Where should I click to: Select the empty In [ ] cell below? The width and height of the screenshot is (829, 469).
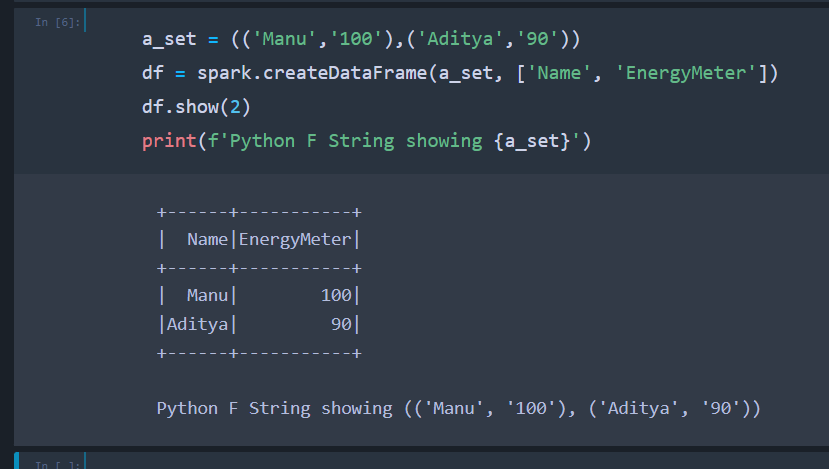400,462
